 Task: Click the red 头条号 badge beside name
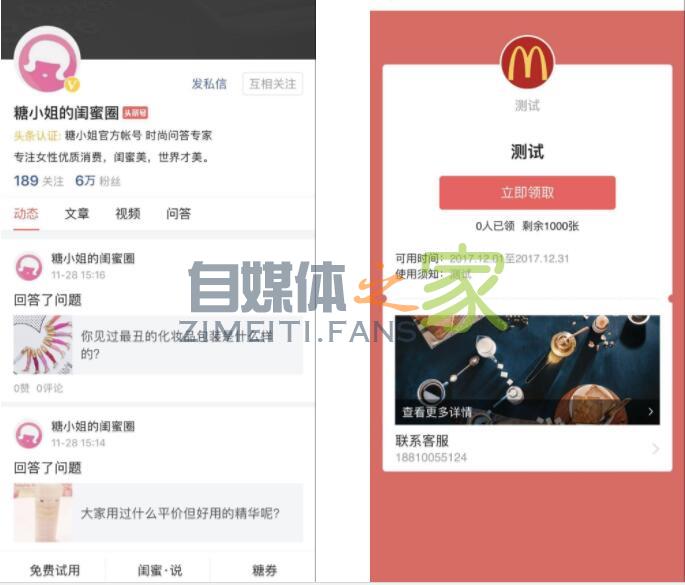[x=135, y=113]
